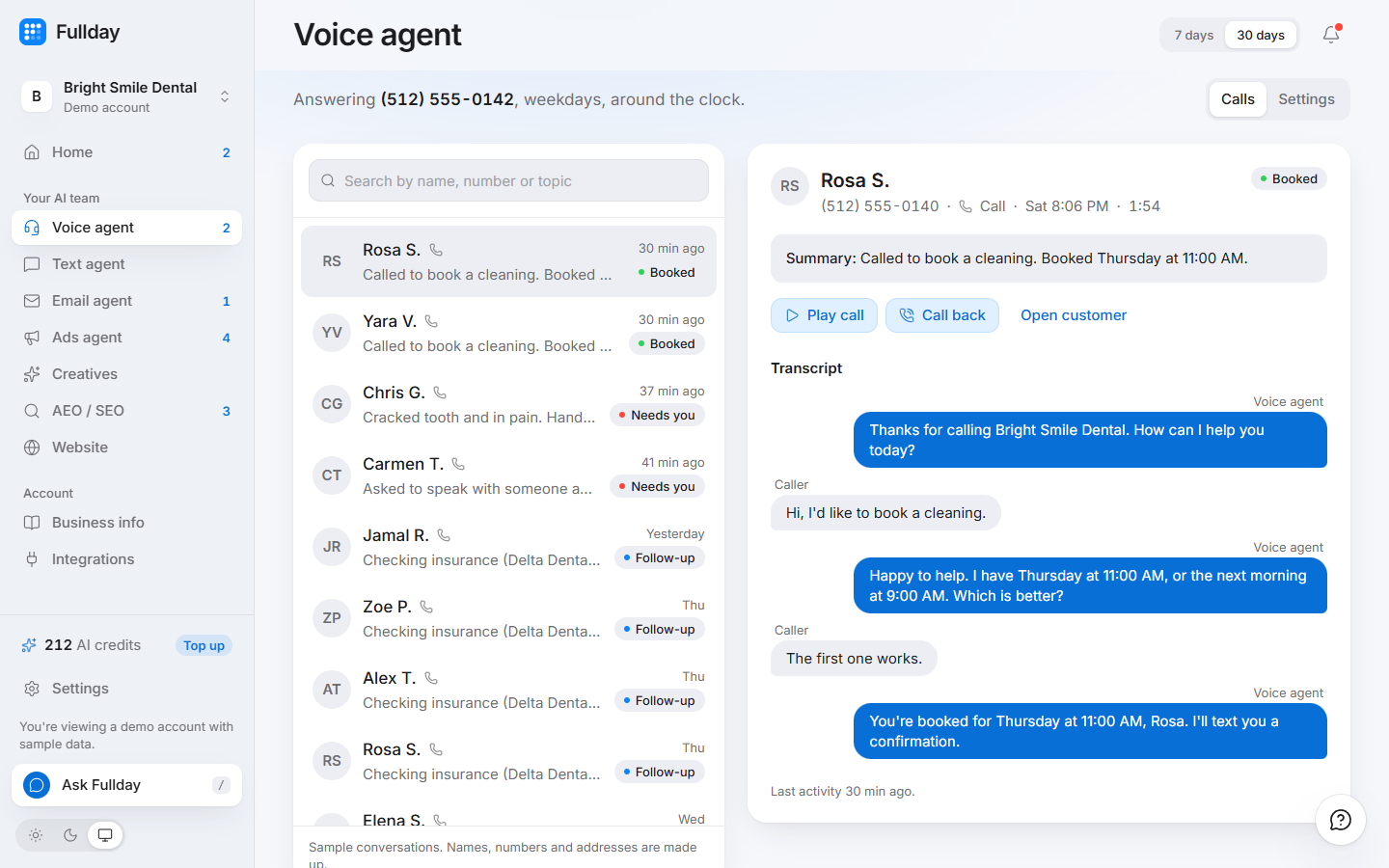
Task: Open the help question-mark bubble
Action: click(1341, 820)
